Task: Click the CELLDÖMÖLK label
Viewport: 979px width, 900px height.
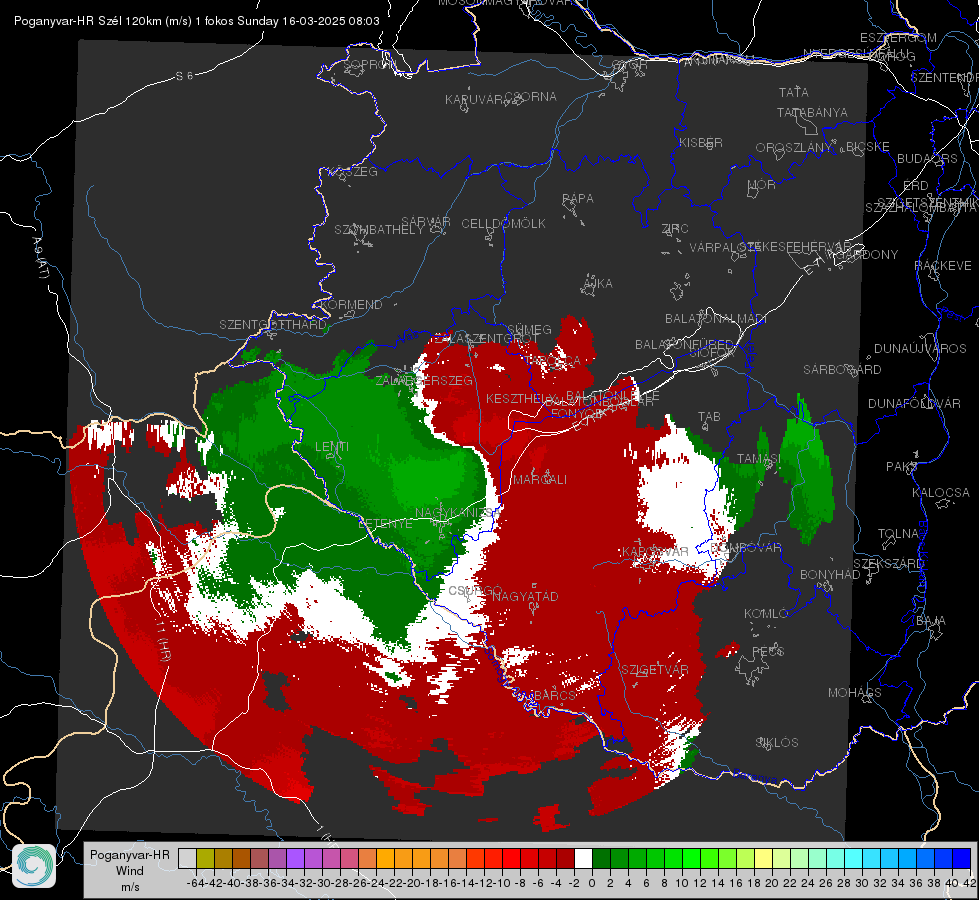Action: 503,224
